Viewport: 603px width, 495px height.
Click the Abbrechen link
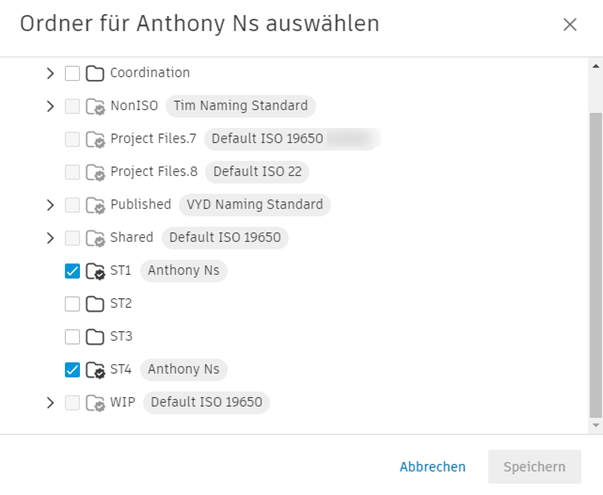point(432,467)
